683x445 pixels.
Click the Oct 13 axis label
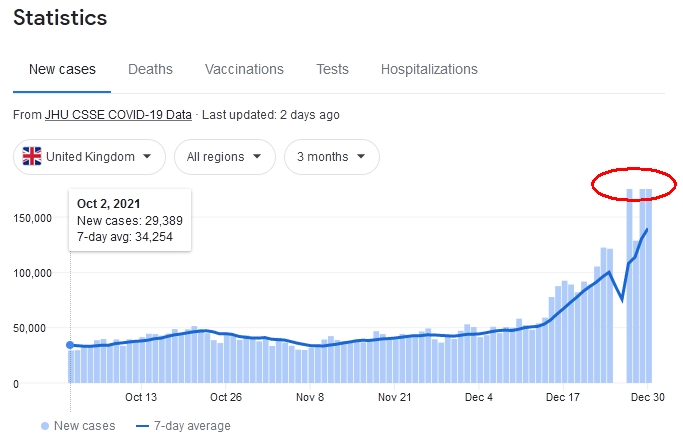(x=141, y=397)
